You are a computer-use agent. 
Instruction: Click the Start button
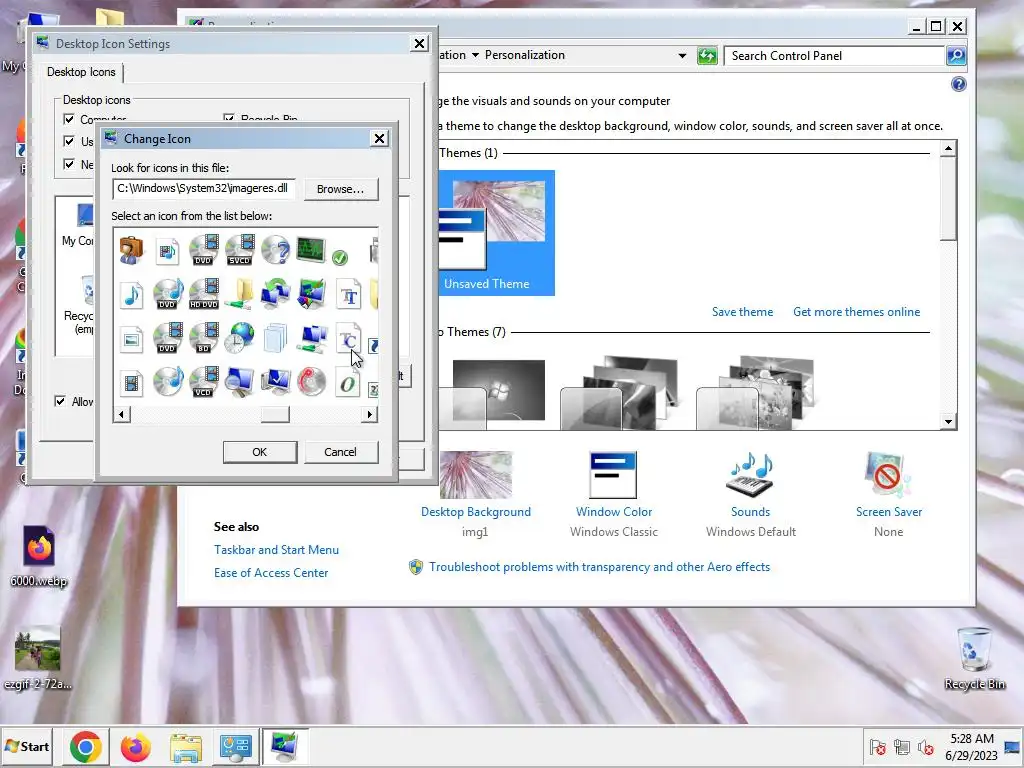[x=27, y=746]
